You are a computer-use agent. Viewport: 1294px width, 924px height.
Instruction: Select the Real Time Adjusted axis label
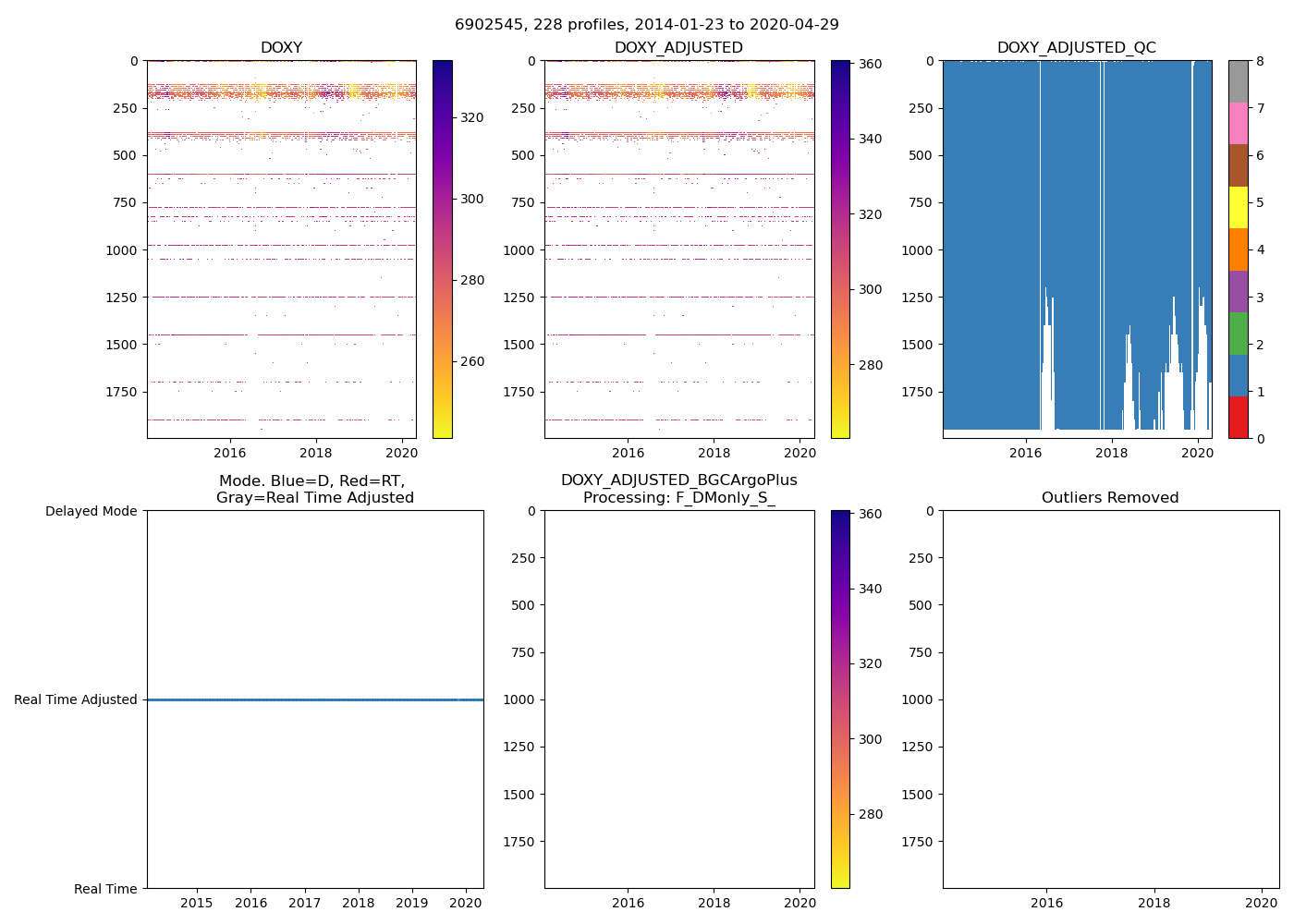tap(75, 699)
